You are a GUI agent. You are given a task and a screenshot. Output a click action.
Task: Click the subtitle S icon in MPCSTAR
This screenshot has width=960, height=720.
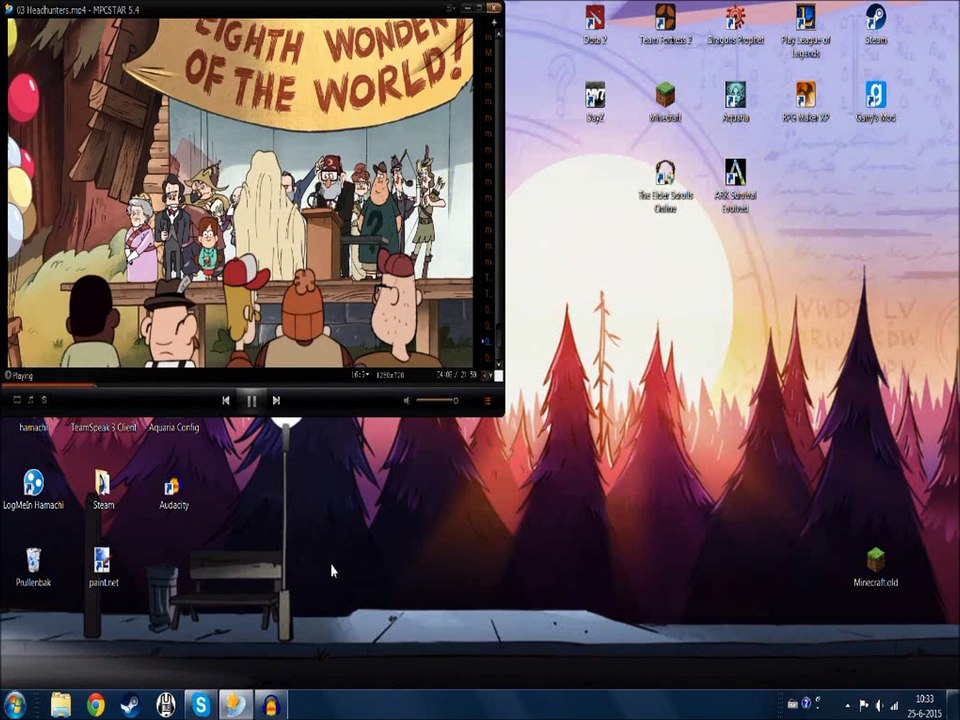pyautogui.click(x=44, y=400)
